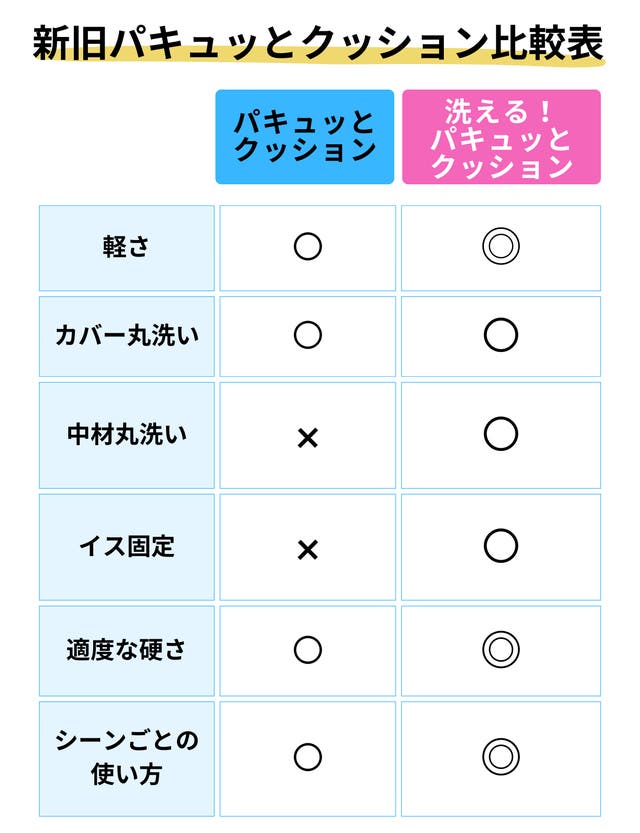Click the 新旧パキュッとクッション比較表 title
This screenshot has height=833, width=640.
click(x=318, y=43)
